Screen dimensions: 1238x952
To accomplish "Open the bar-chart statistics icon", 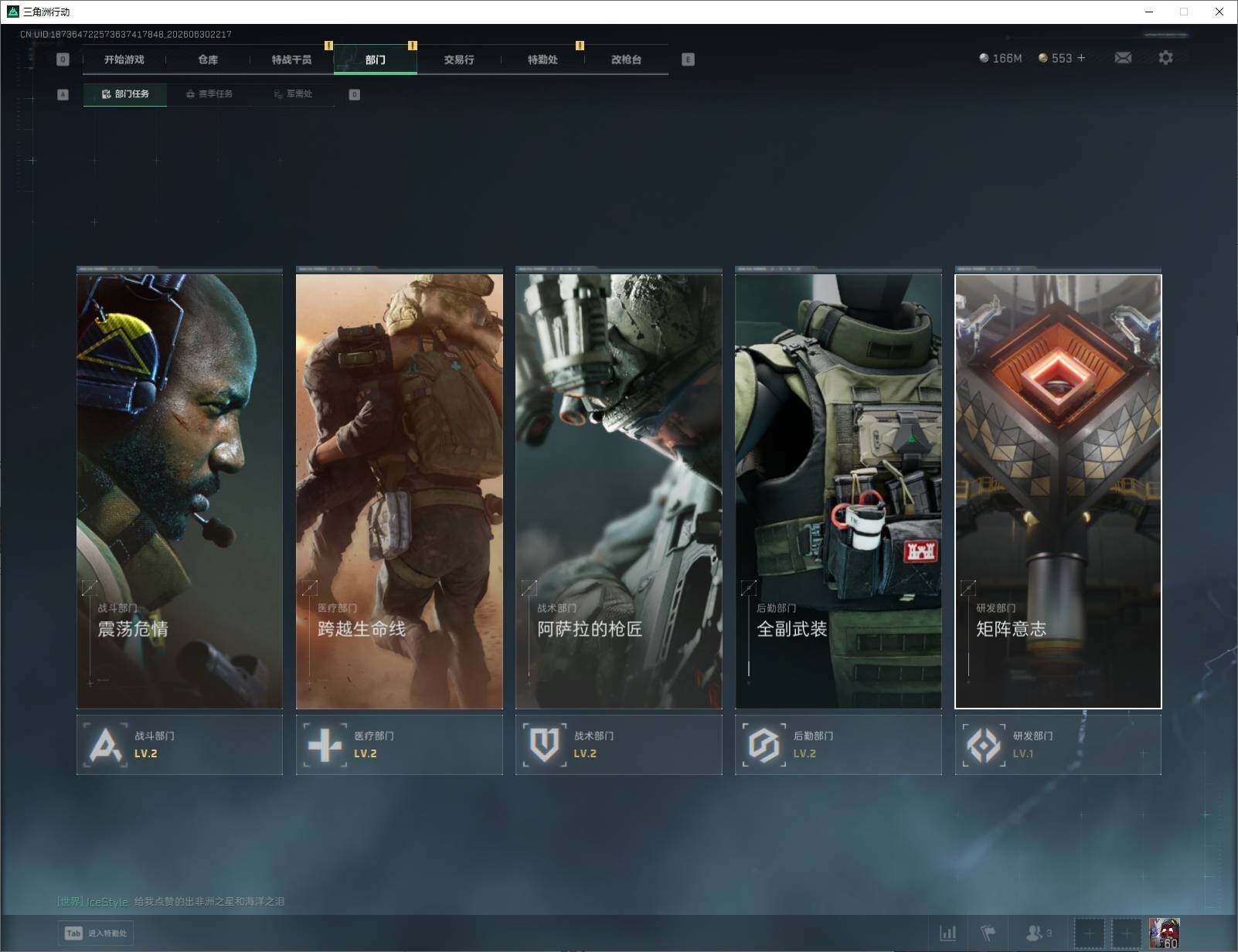I will pyautogui.click(x=947, y=933).
